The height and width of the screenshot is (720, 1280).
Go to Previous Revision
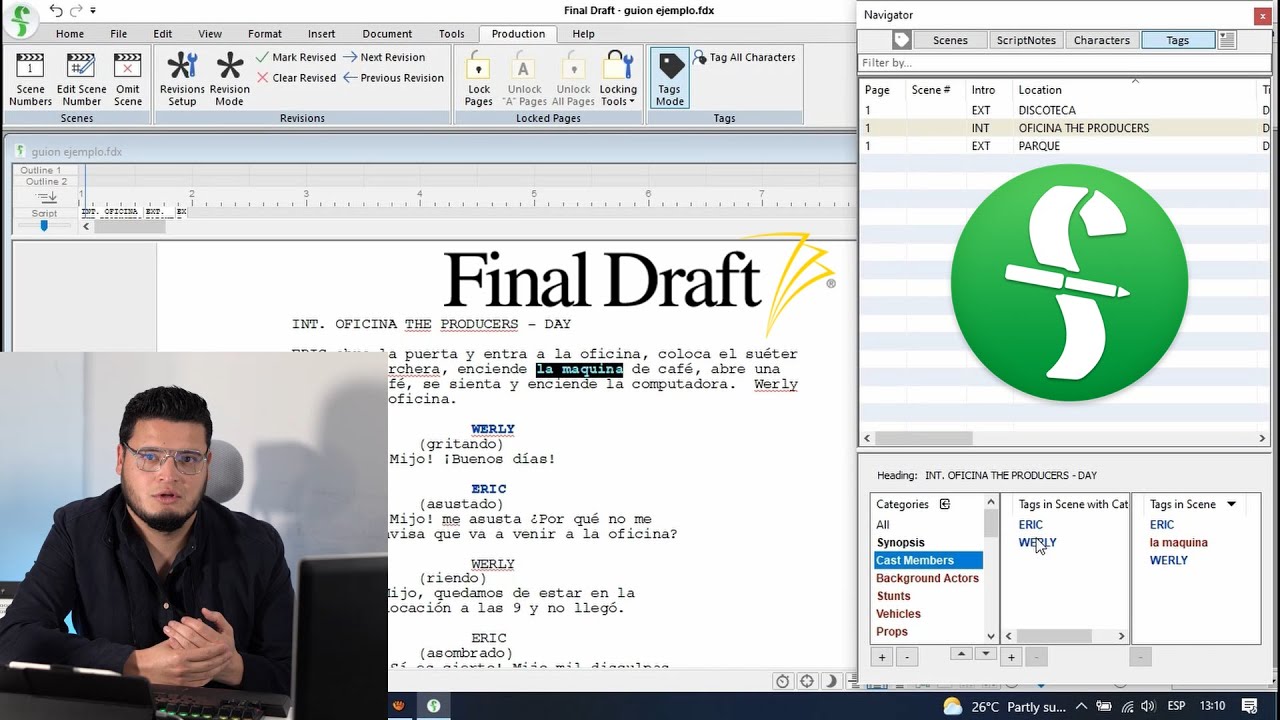click(x=393, y=78)
